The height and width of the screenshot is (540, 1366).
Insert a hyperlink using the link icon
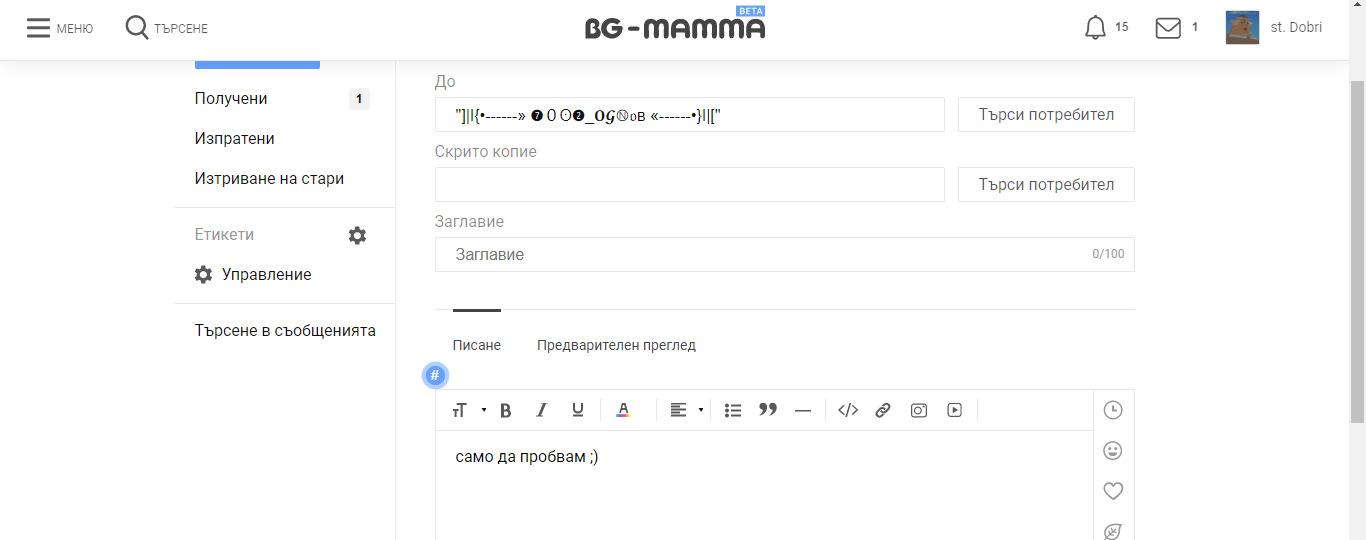pos(883,410)
